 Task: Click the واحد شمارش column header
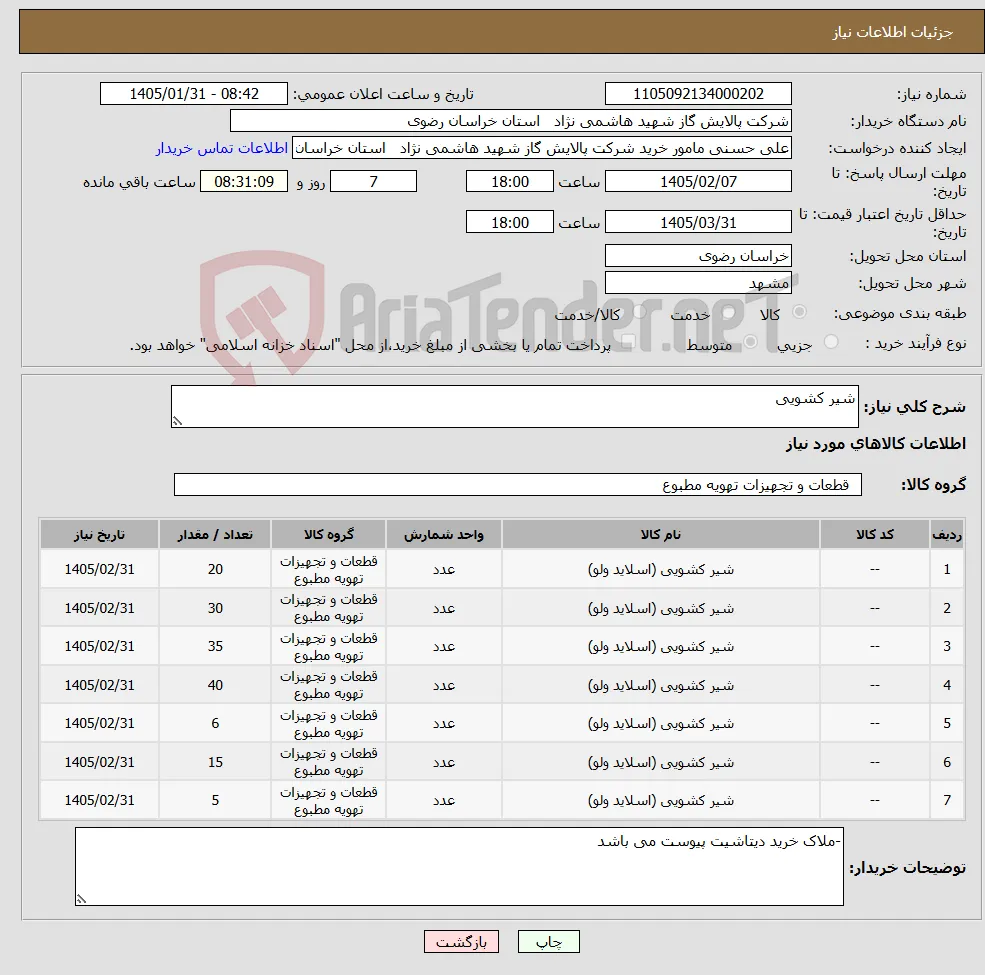click(444, 534)
